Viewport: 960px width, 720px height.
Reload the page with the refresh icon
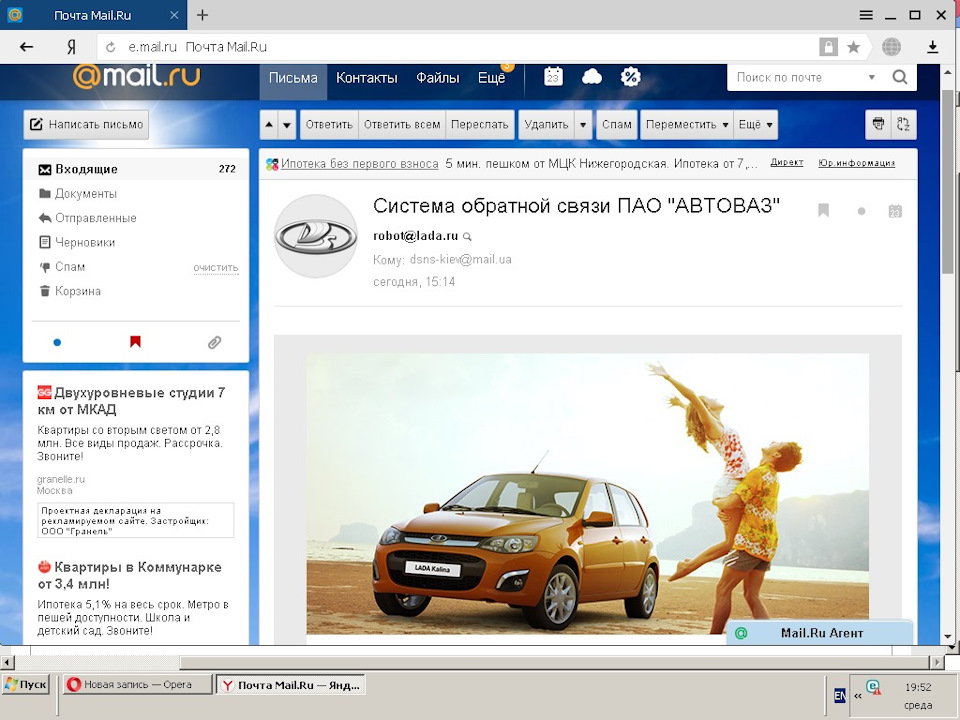coord(111,47)
